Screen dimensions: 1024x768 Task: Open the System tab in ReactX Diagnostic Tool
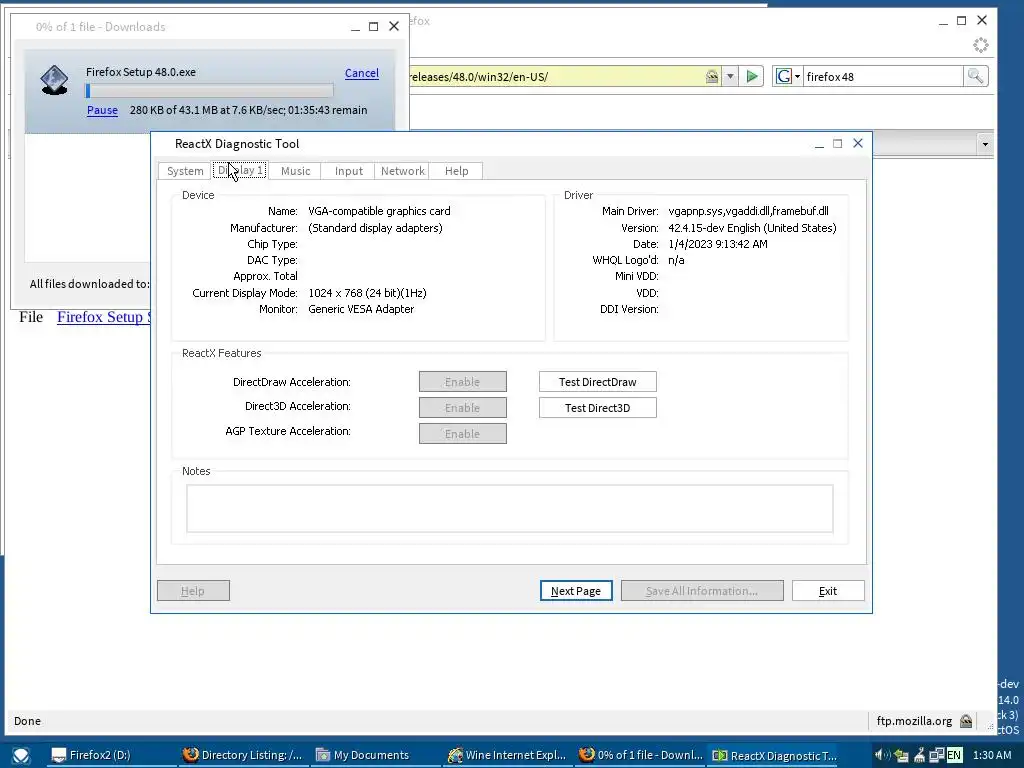click(x=185, y=170)
